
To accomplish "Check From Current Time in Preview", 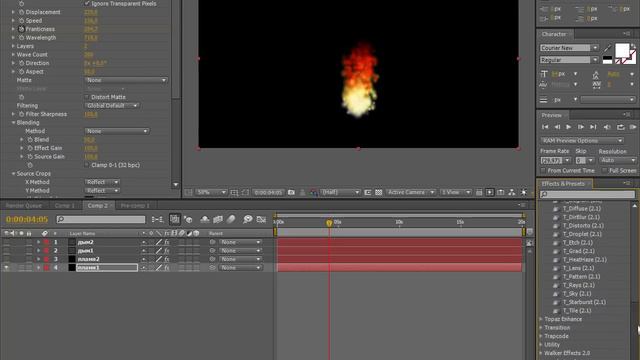I will pos(543,171).
